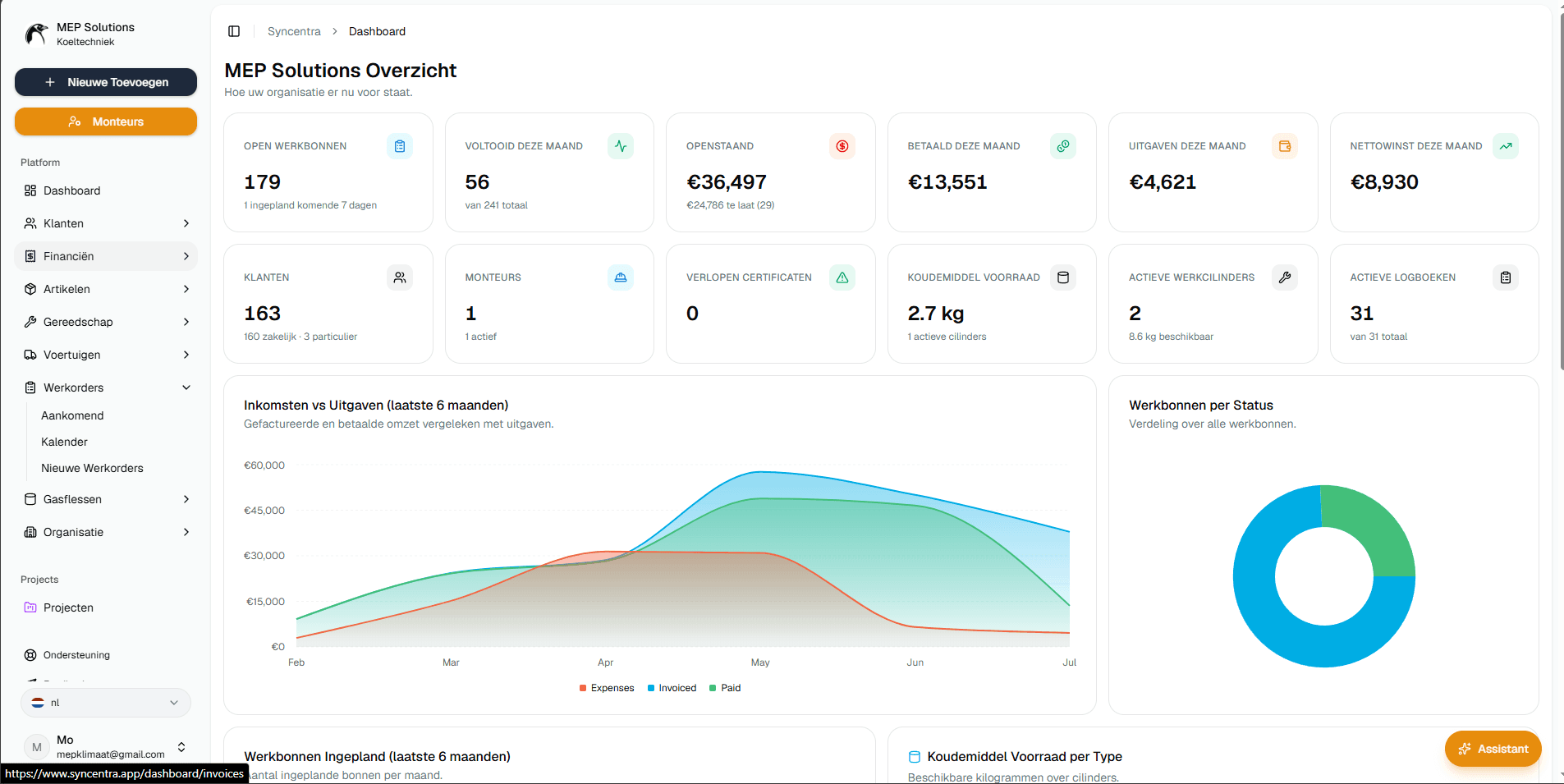Image resolution: width=1564 pixels, height=784 pixels.
Task: Open Projecten in the sidebar
Action: tap(106, 607)
